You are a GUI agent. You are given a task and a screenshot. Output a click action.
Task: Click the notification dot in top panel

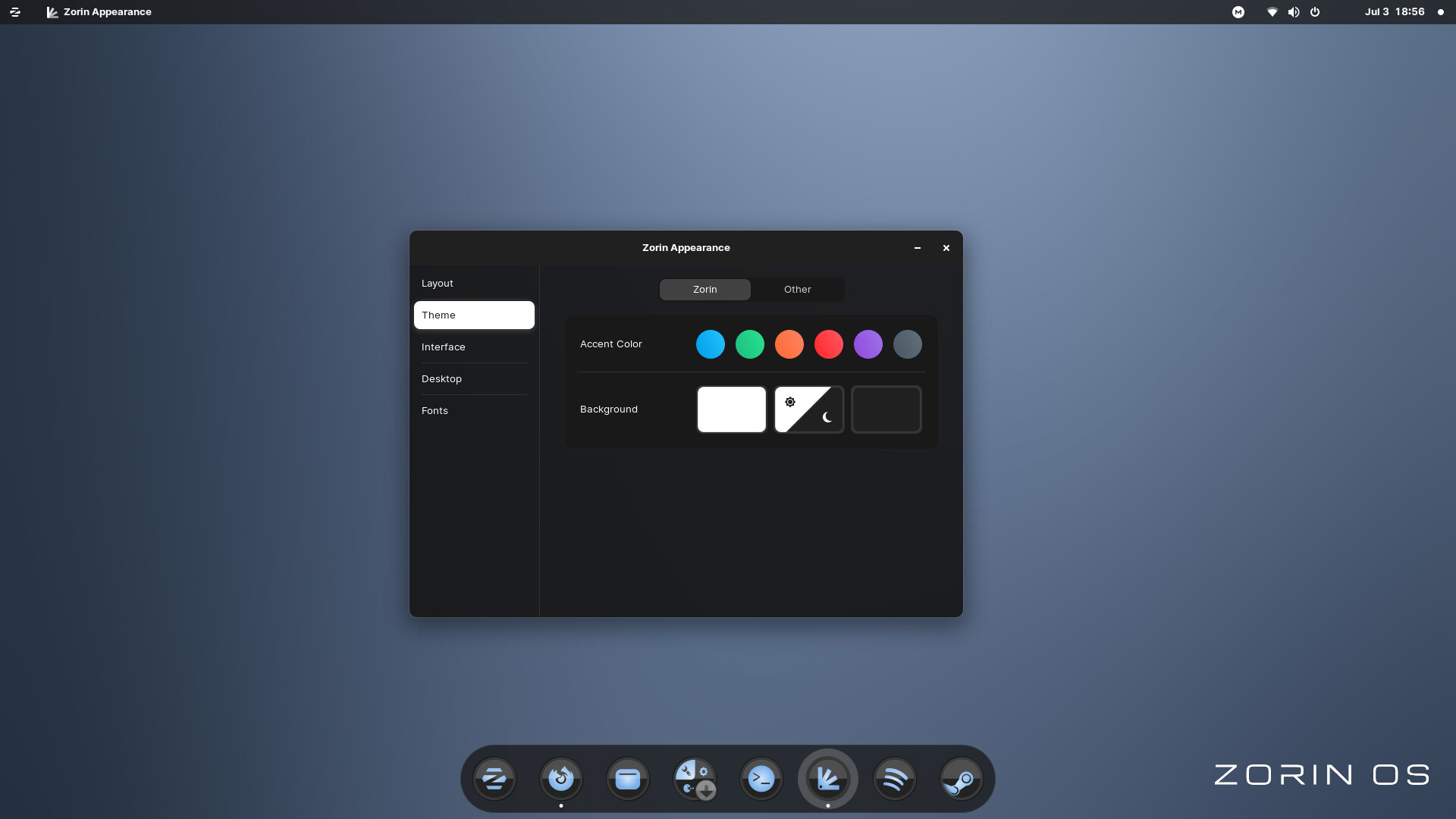1441,12
